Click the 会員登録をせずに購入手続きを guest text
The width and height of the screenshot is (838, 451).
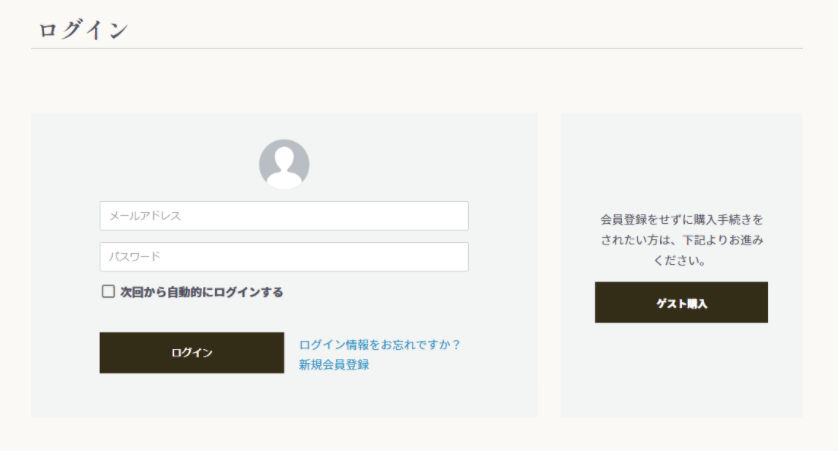pyautogui.click(x=681, y=220)
